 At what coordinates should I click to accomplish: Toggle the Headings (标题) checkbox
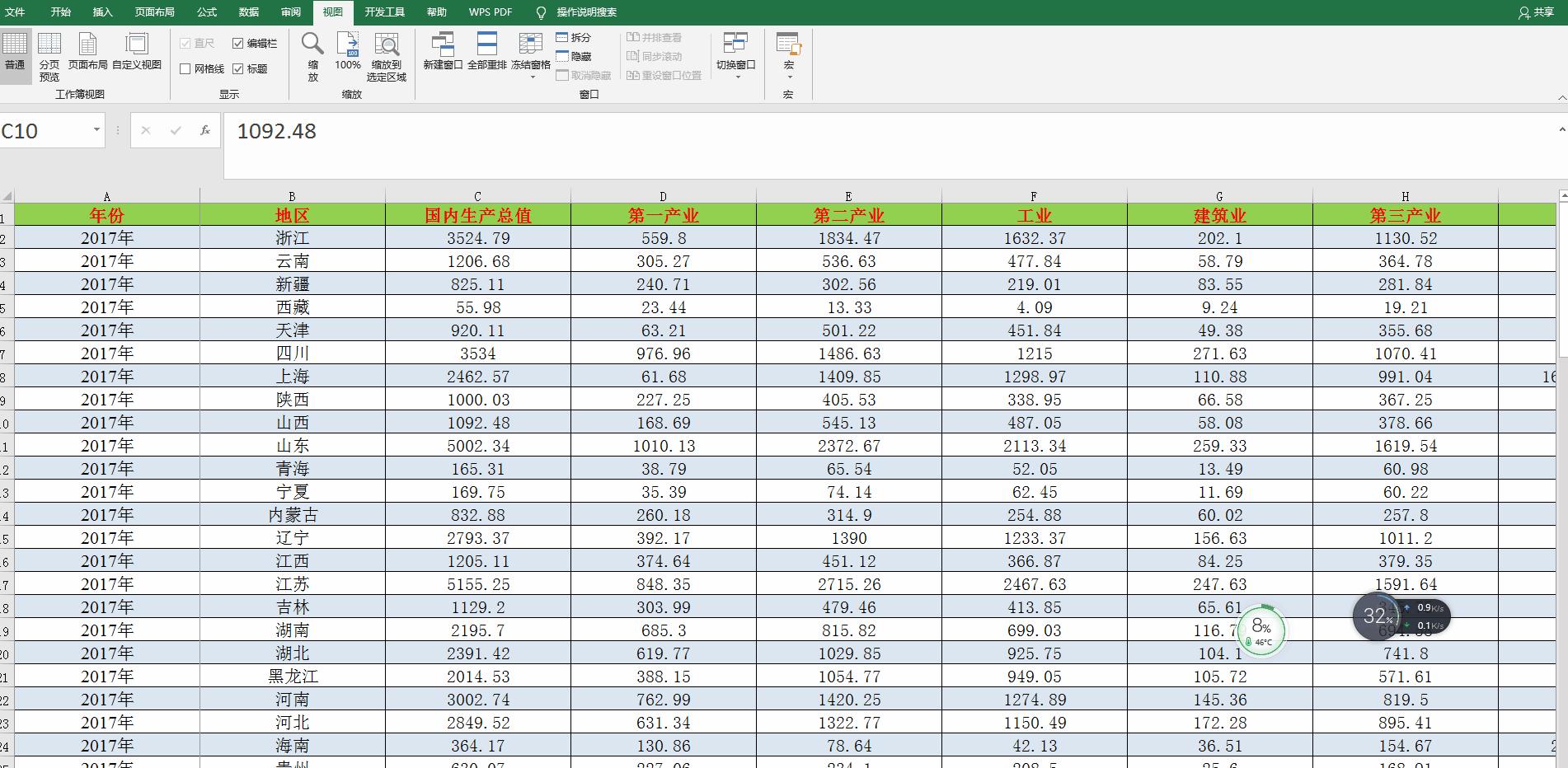tap(238, 69)
